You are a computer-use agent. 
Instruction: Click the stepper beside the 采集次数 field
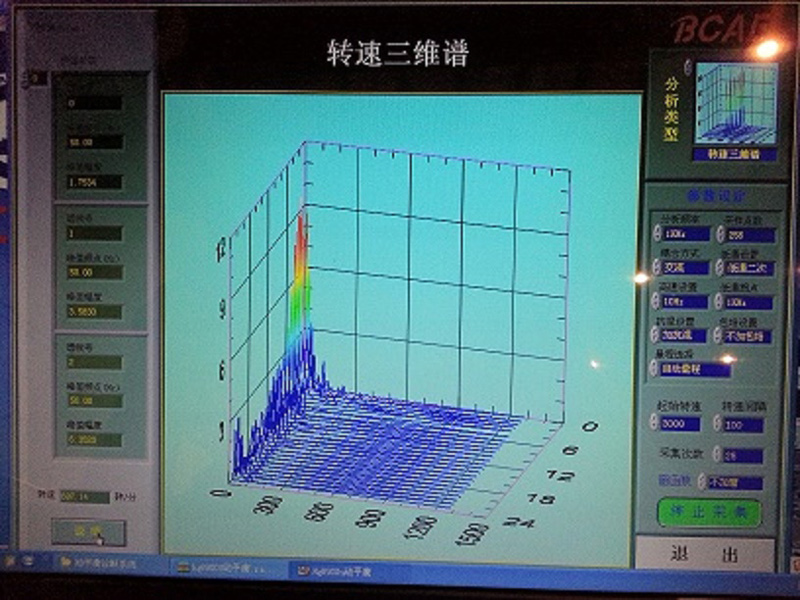(x=717, y=454)
